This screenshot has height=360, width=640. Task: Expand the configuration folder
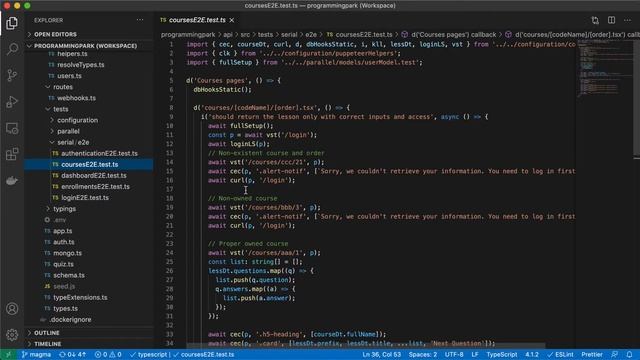pyautogui.click(x=89, y=120)
